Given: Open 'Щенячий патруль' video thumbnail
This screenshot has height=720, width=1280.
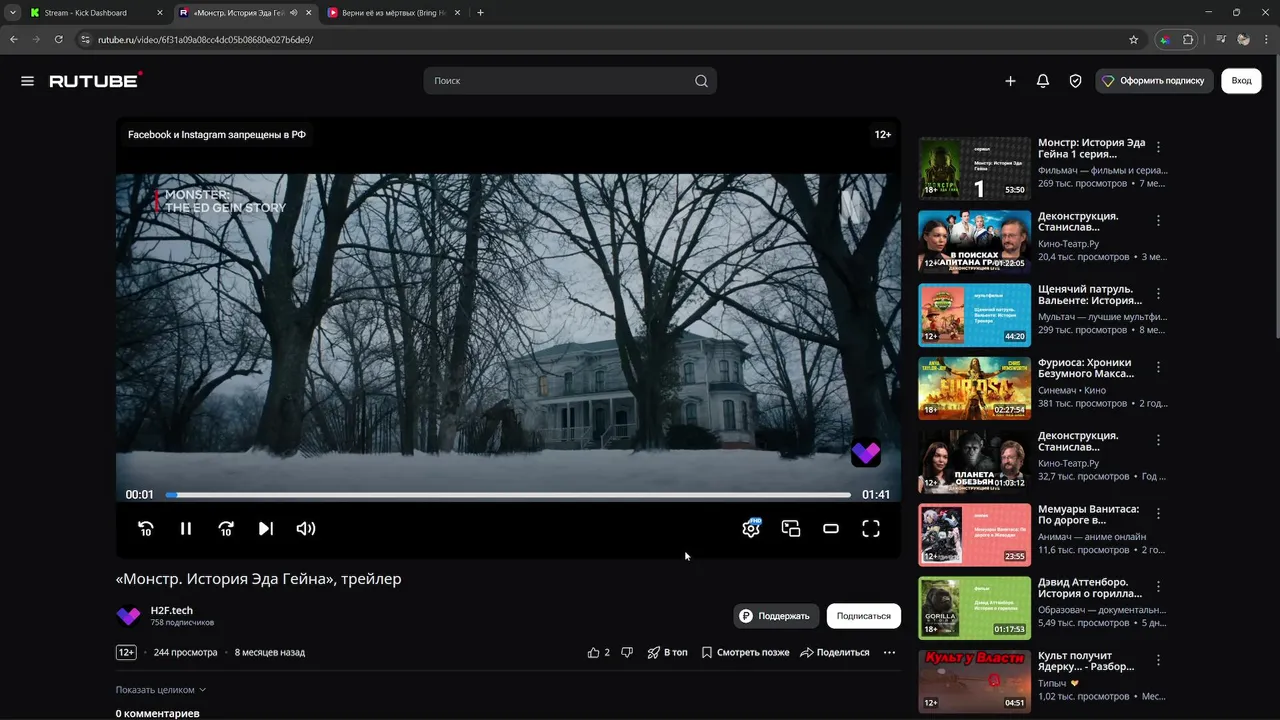Looking at the screenshot, I should click(x=974, y=315).
